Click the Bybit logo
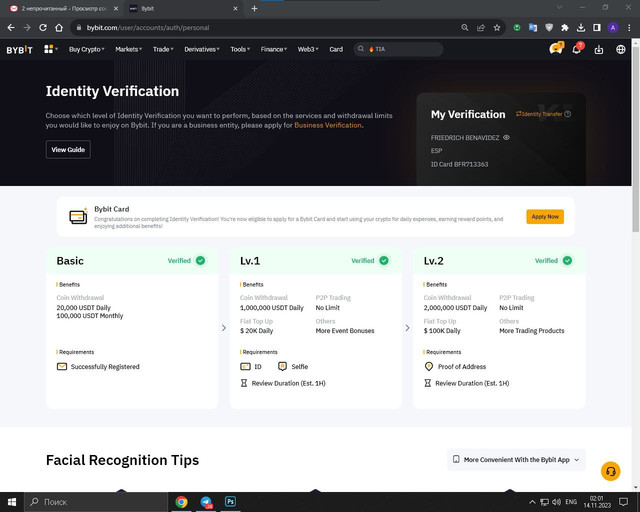 click(19, 50)
